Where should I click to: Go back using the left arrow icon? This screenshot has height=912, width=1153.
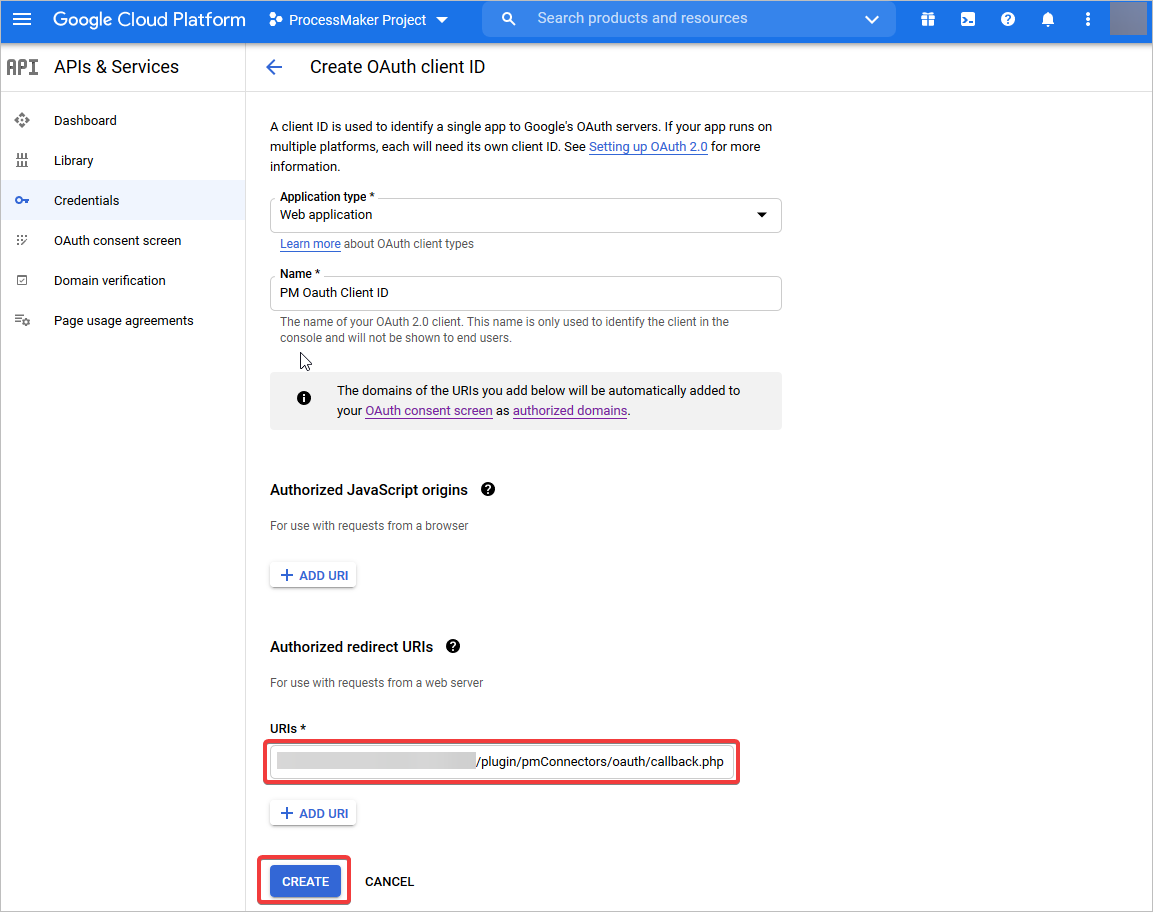pos(274,67)
